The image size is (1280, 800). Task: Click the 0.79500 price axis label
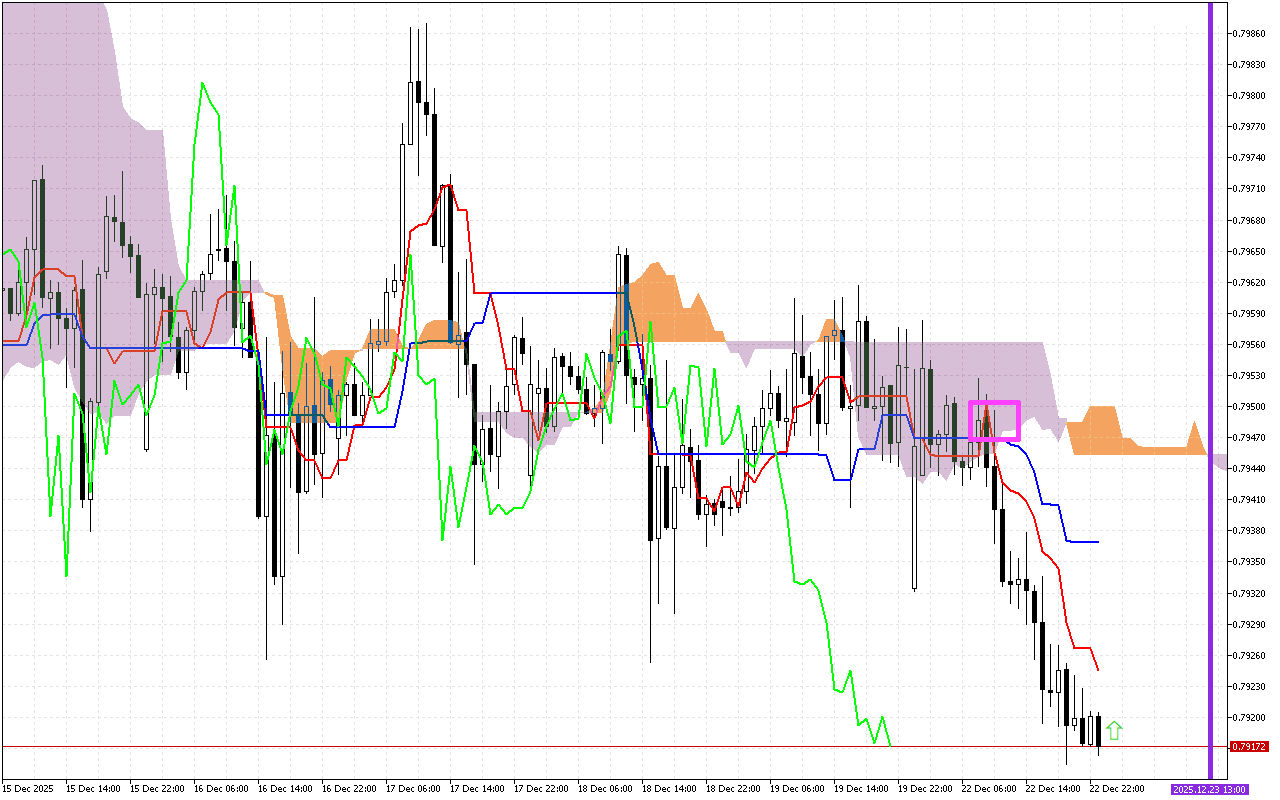click(x=1249, y=407)
